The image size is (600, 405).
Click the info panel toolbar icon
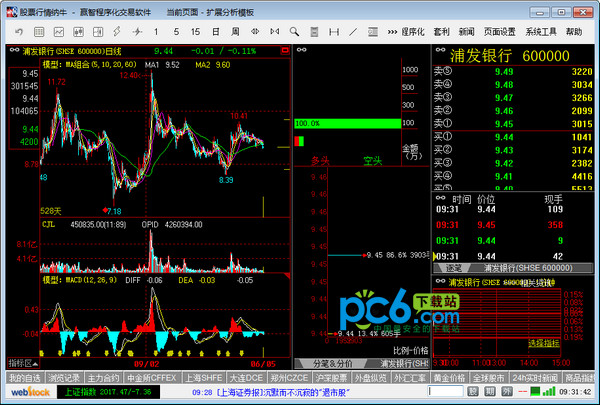click(373, 32)
